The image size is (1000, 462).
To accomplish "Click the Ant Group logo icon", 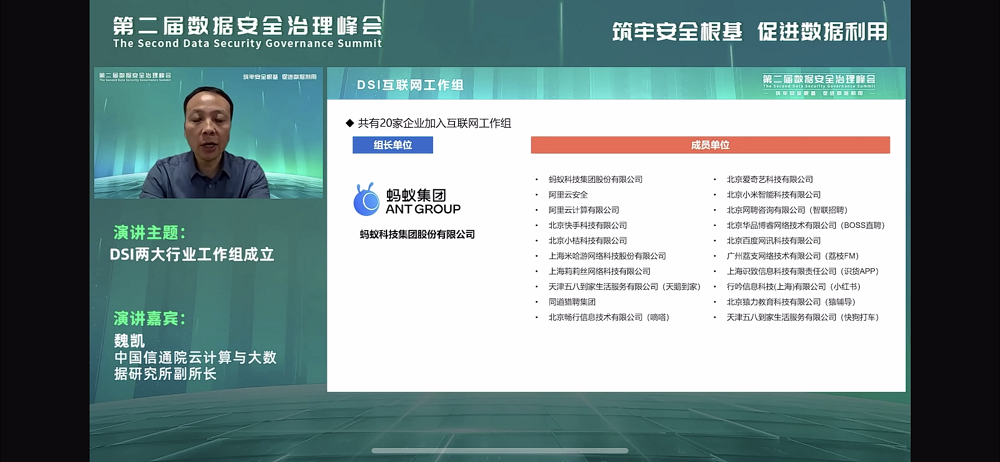I will tap(367, 199).
